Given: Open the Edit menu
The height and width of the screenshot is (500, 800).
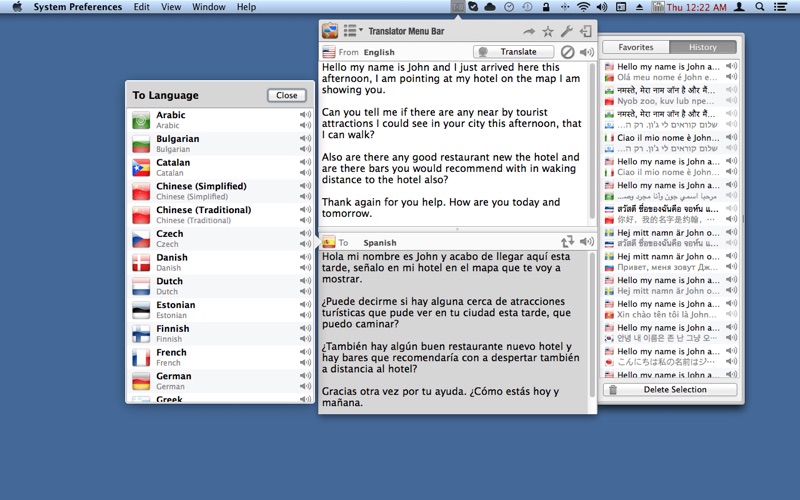Looking at the screenshot, I should (x=141, y=7).
